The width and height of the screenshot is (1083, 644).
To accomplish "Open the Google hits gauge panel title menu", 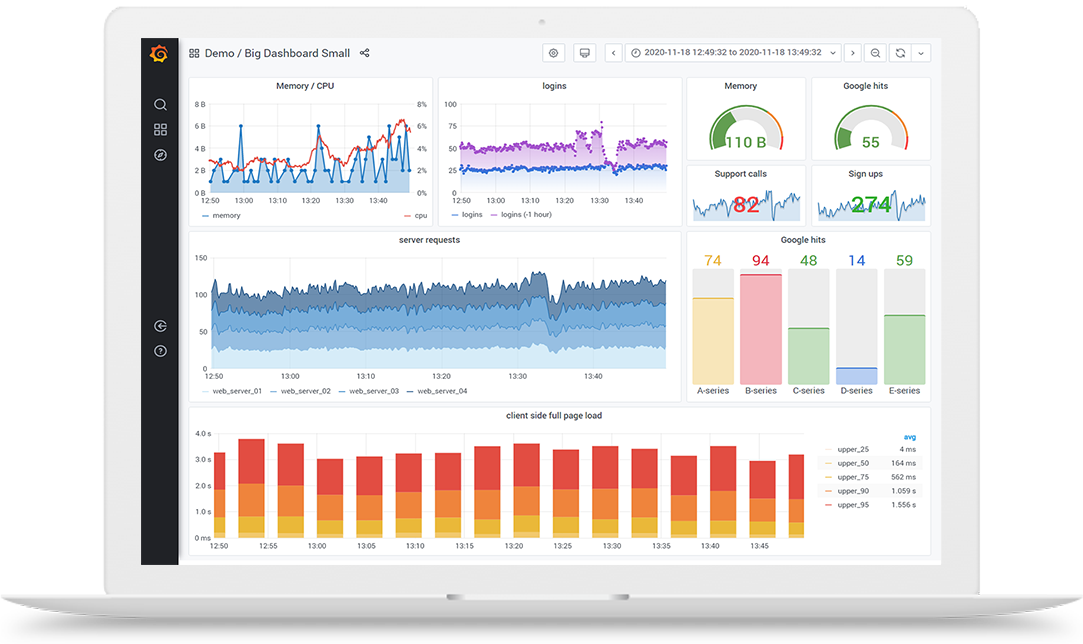I will click(x=865, y=86).
